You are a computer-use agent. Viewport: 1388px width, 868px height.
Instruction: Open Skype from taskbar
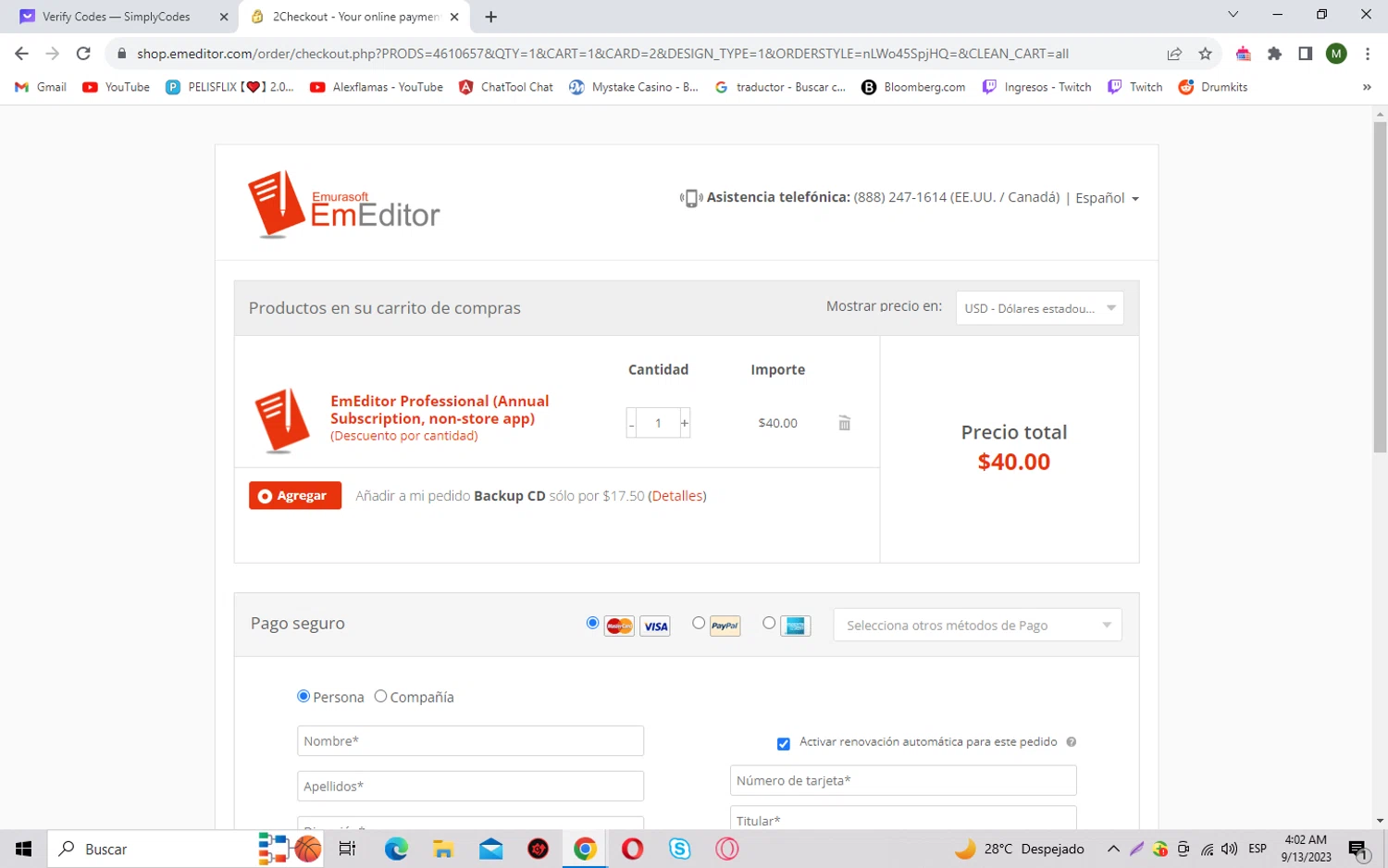point(680,849)
